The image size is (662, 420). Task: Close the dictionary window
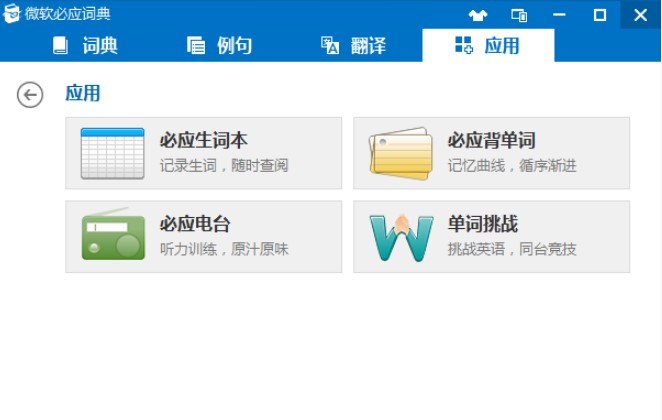point(640,15)
